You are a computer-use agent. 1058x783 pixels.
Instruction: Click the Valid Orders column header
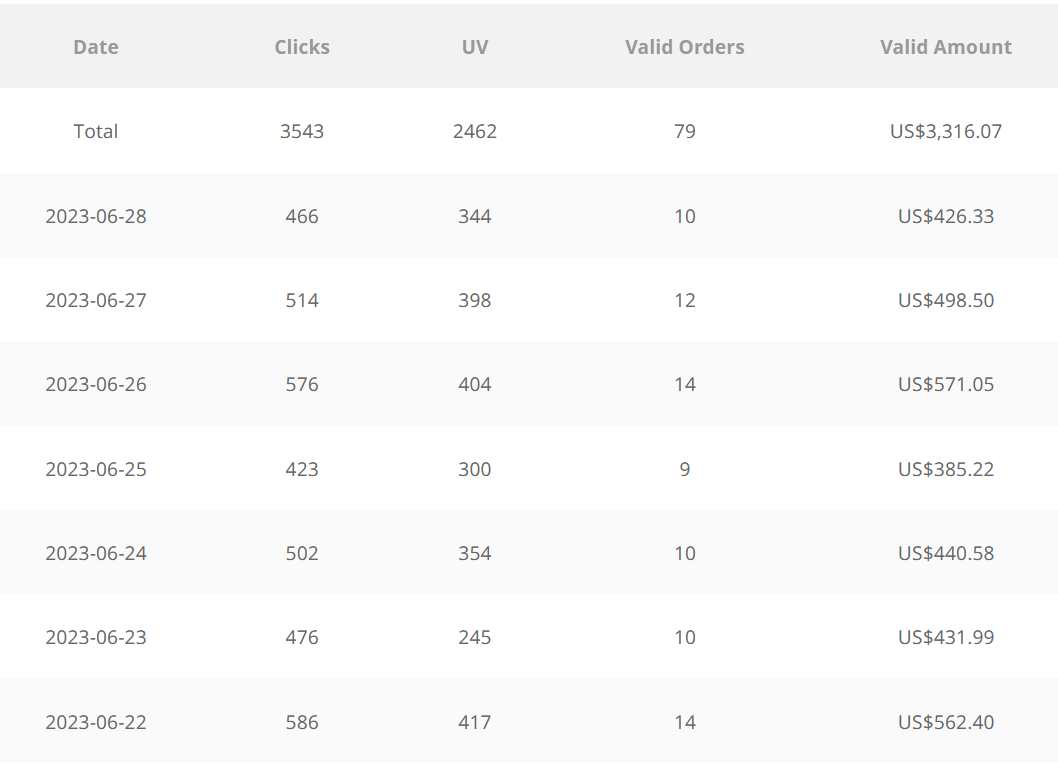coord(684,47)
